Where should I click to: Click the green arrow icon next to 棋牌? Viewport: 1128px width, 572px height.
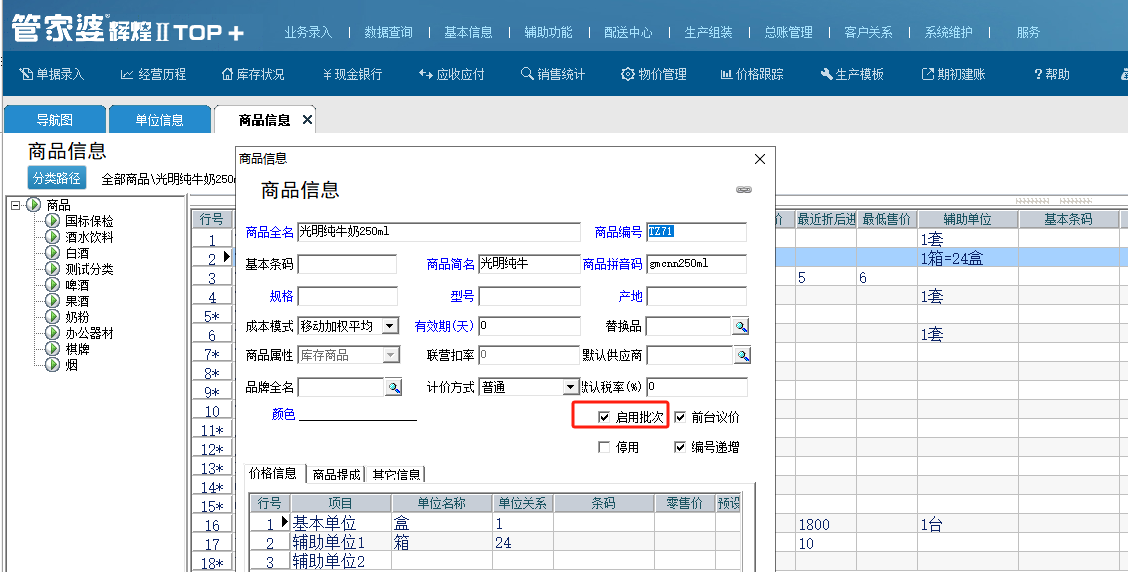[x=53, y=348]
